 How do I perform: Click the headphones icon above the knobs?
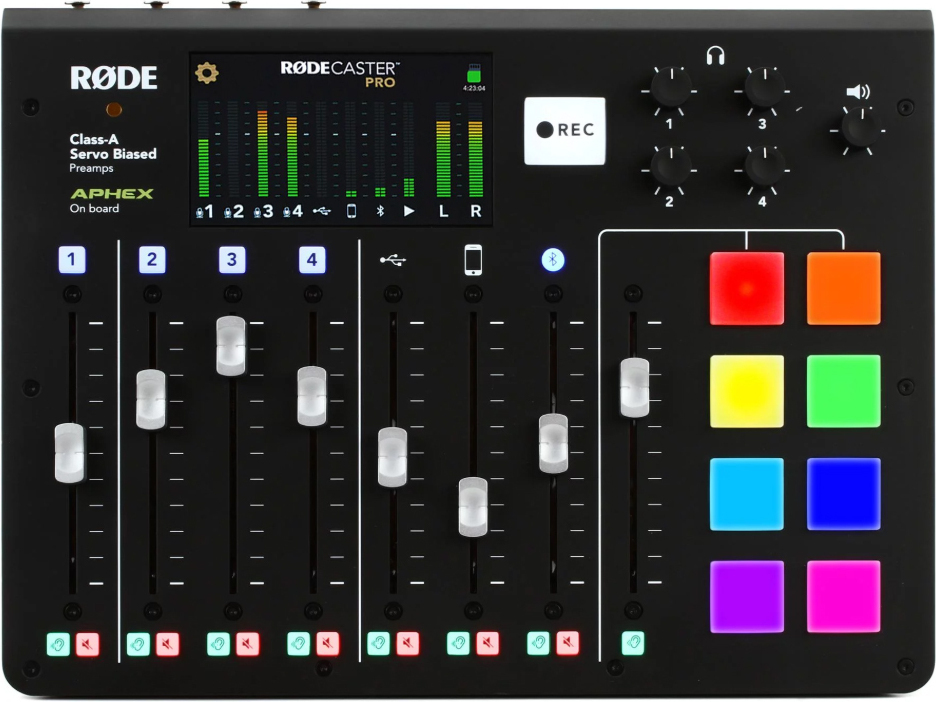point(716,57)
